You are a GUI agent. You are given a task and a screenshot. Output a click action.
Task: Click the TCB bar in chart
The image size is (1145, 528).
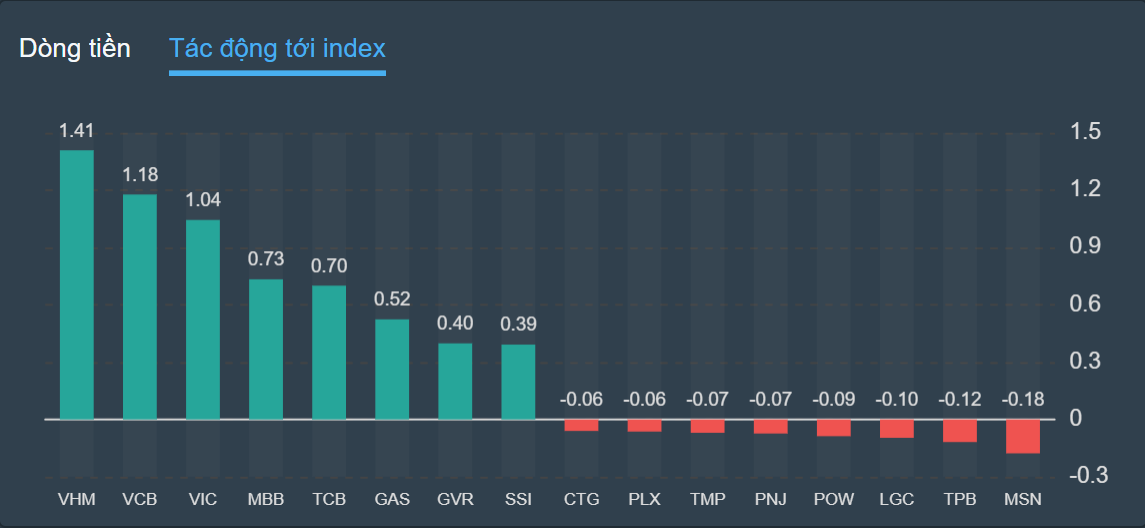point(329,352)
